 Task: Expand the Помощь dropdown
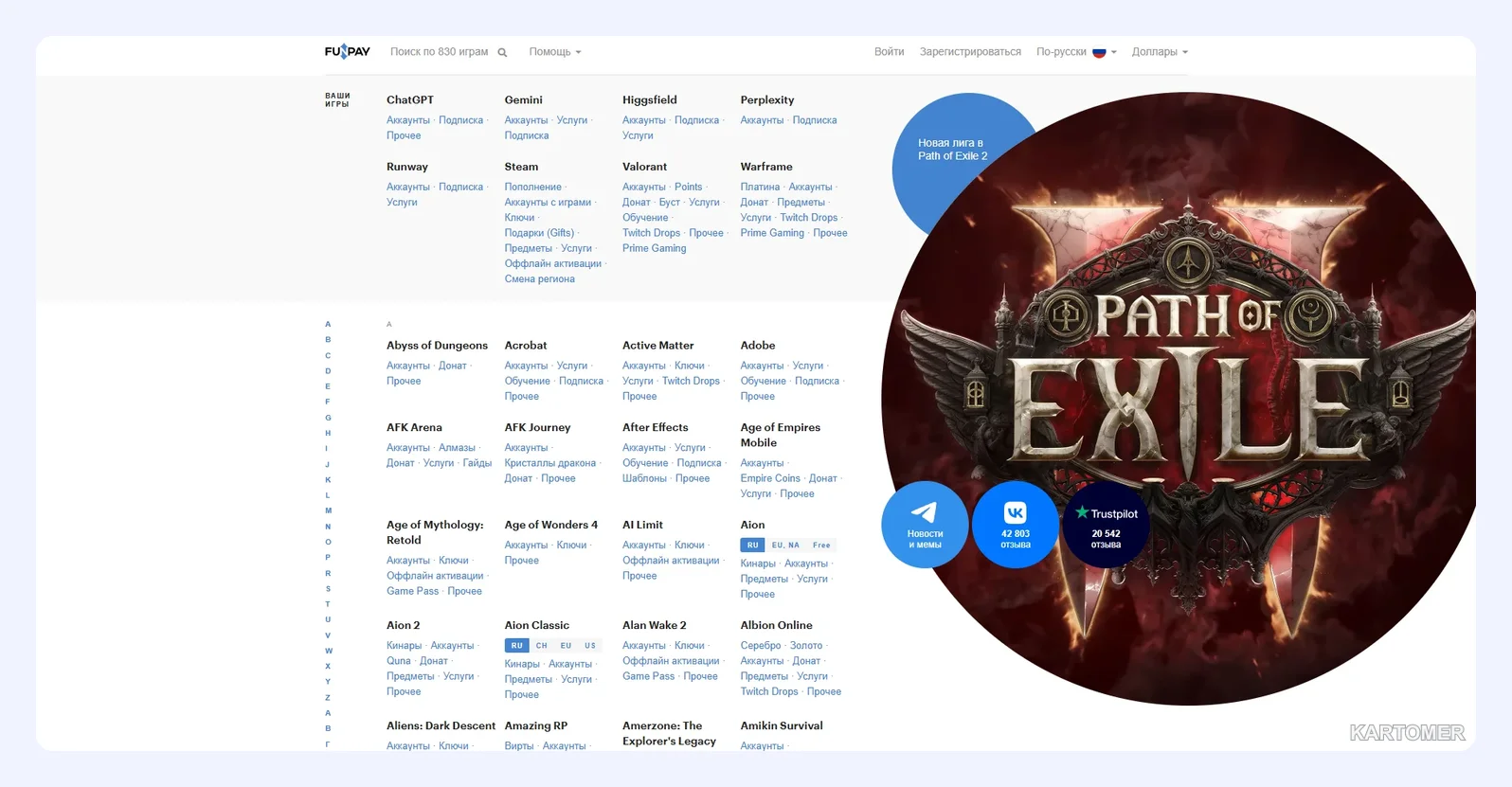pos(555,52)
